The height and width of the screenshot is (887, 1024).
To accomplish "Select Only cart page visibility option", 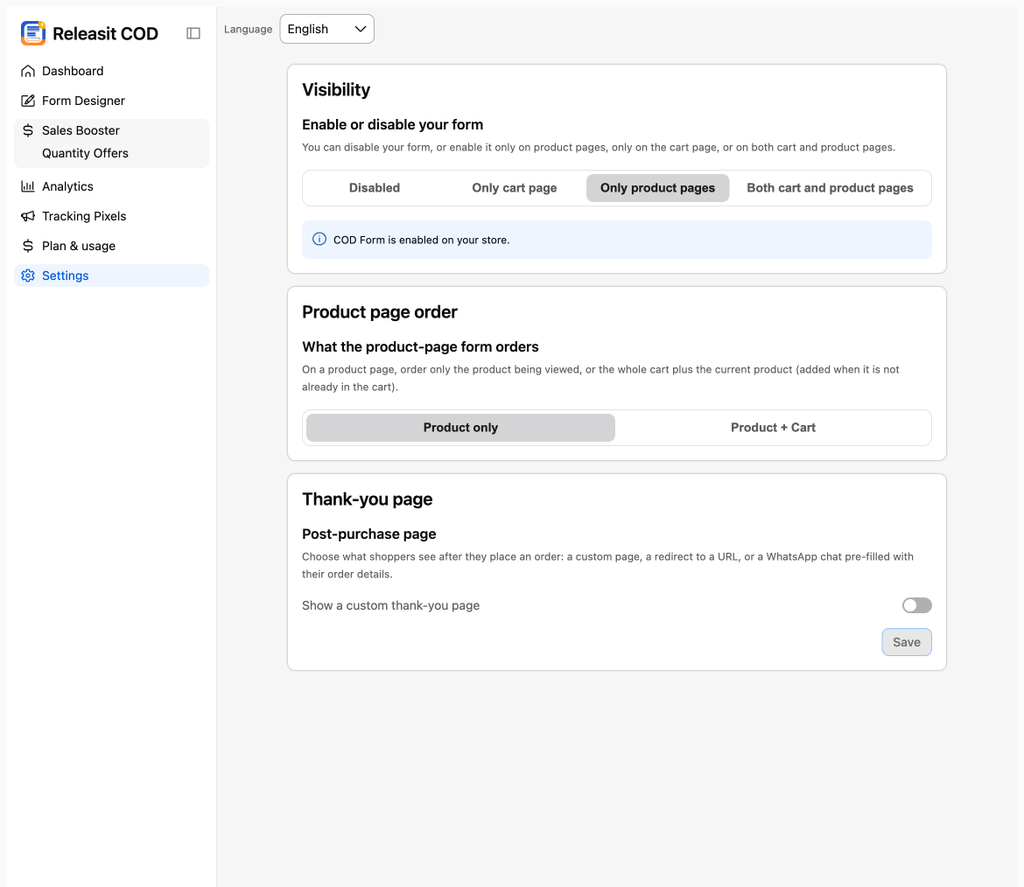I will 515,188.
